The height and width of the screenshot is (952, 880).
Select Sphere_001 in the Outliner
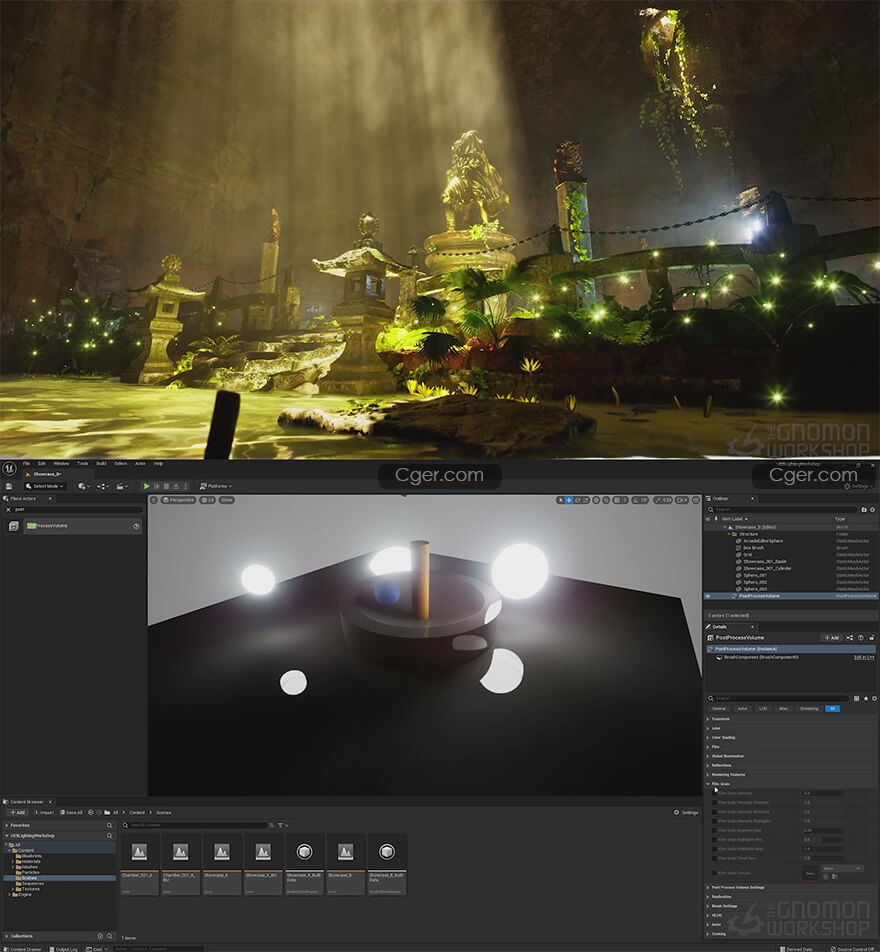(756, 575)
